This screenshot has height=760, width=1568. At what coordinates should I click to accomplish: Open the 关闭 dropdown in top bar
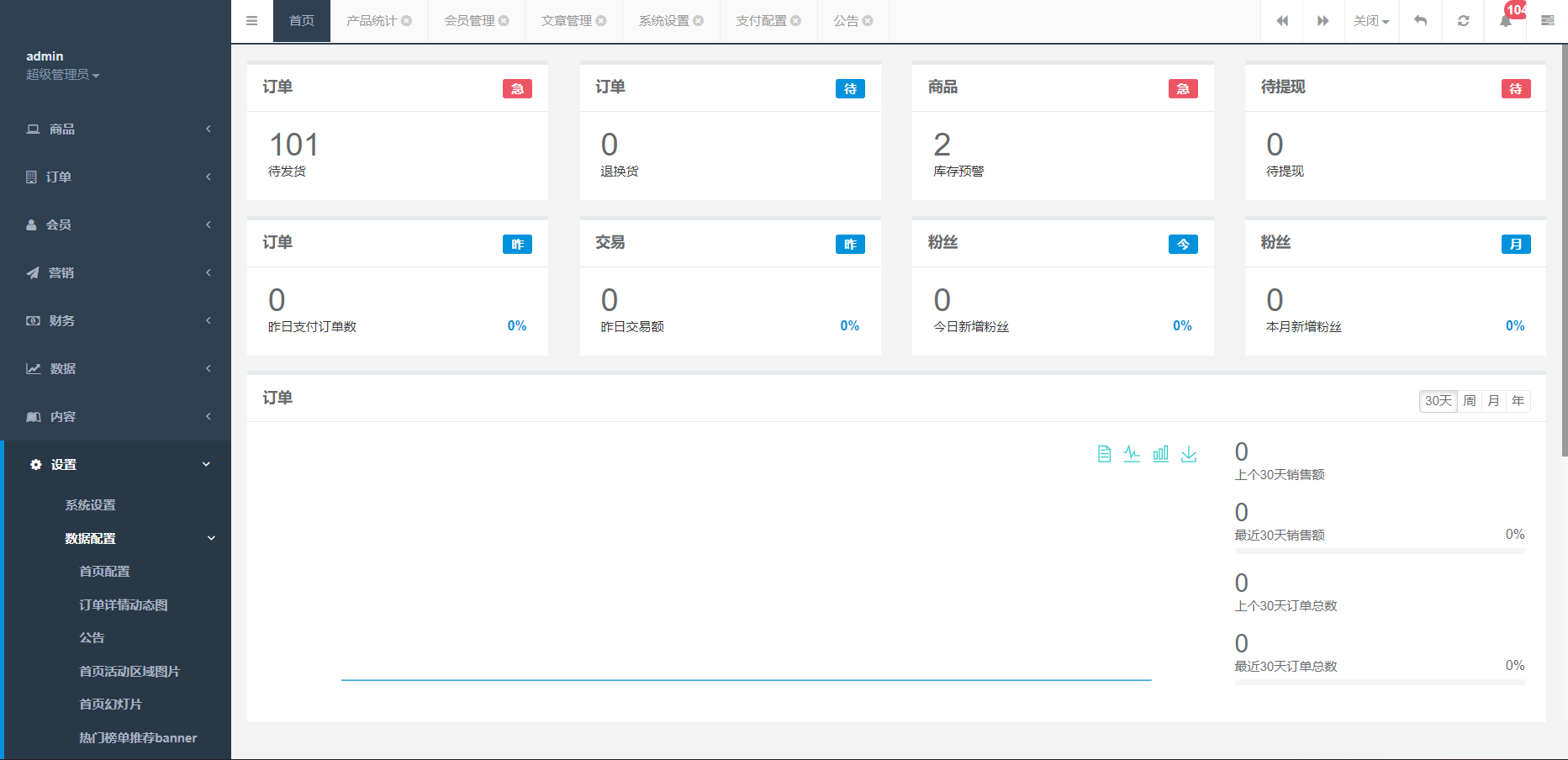1371,21
